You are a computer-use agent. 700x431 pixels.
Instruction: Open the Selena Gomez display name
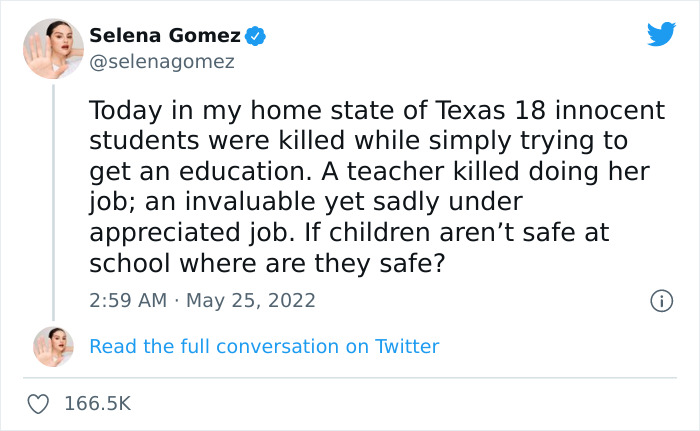tap(165, 36)
